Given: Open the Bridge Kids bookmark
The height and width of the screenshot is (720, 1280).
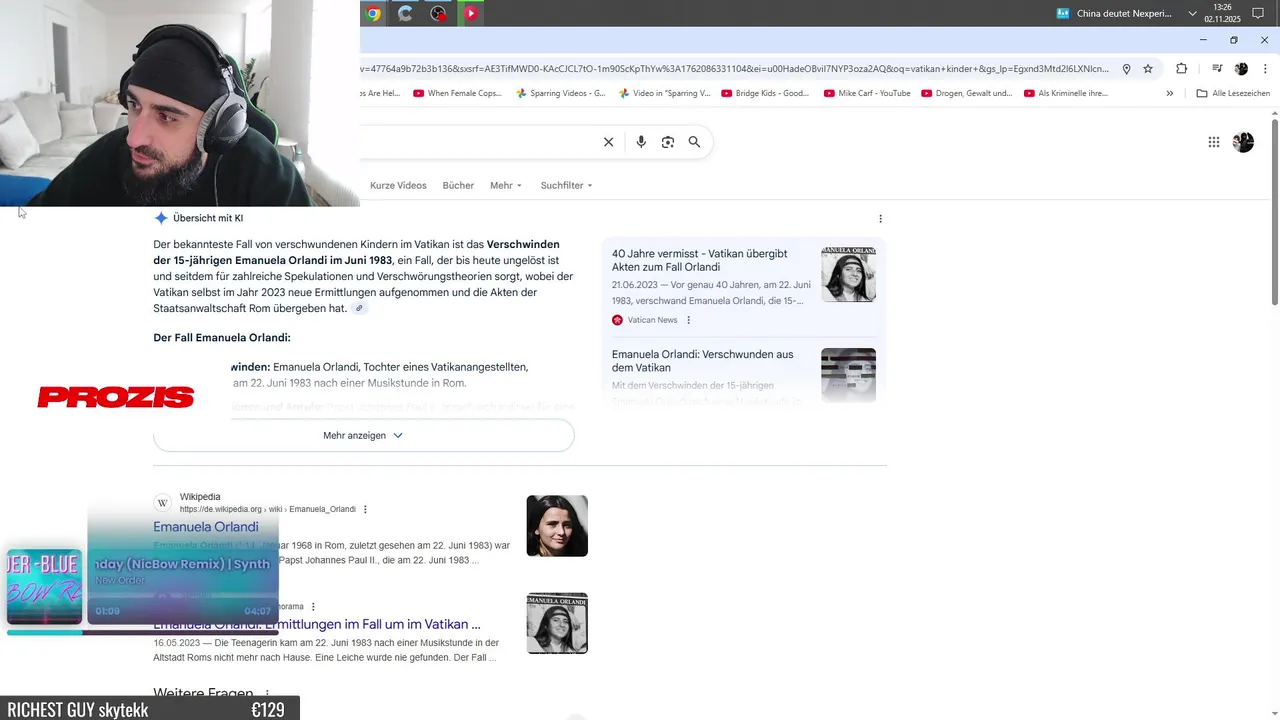Looking at the screenshot, I should pos(764,93).
